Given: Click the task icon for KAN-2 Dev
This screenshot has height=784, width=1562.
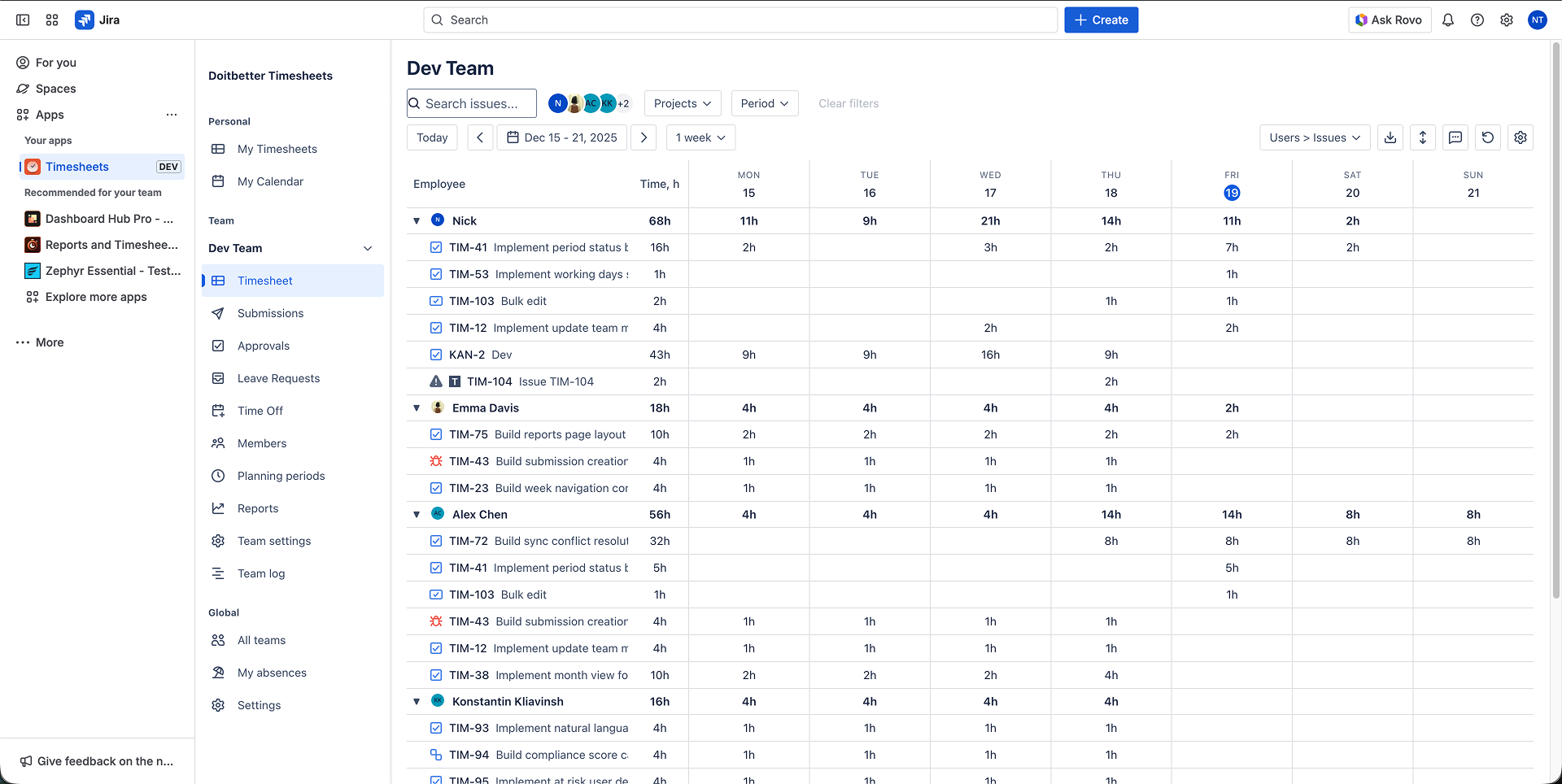Looking at the screenshot, I should (436, 355).
